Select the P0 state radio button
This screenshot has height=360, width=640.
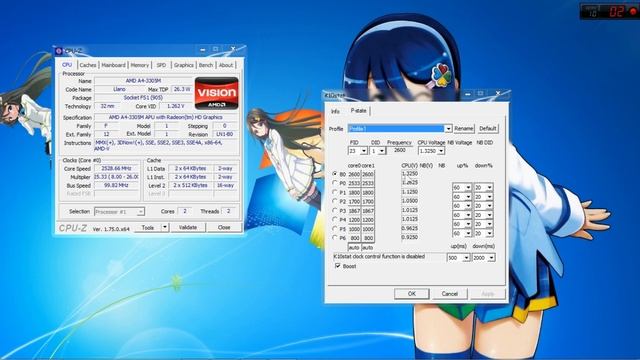(335, 183)
